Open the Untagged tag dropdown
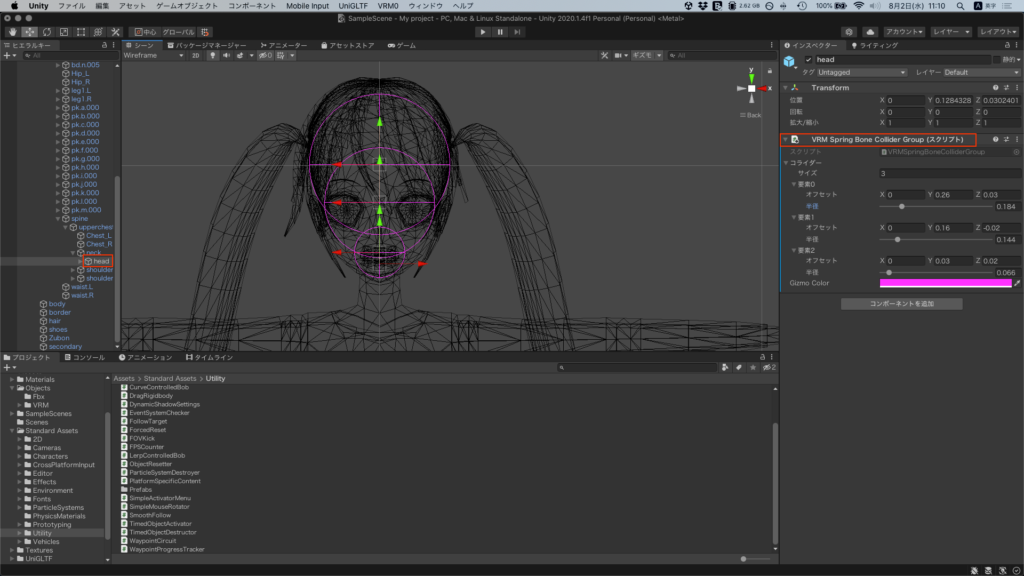Screen dimensions: 1024x576 (861, 73)
